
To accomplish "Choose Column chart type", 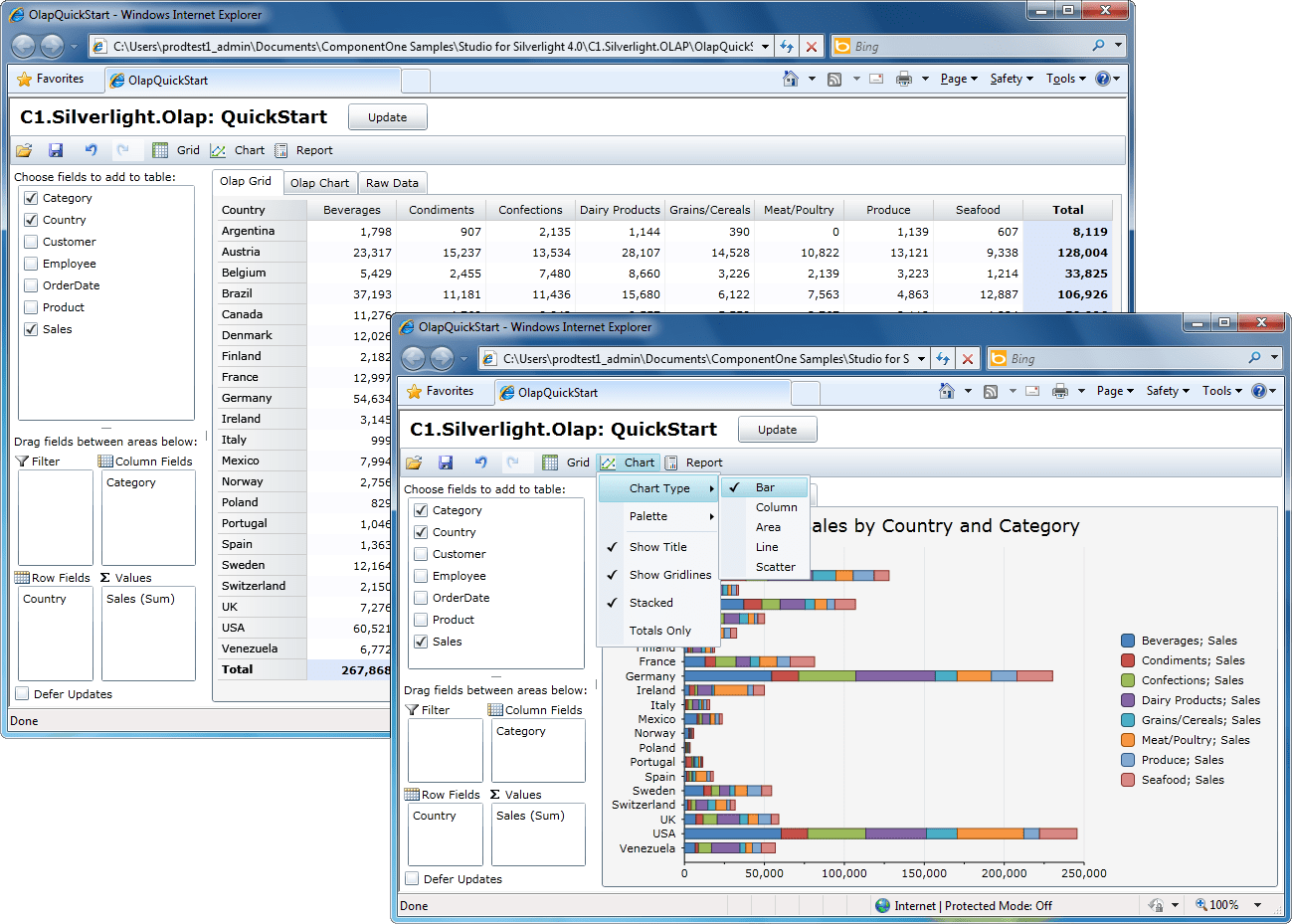I will click(776, 507).
